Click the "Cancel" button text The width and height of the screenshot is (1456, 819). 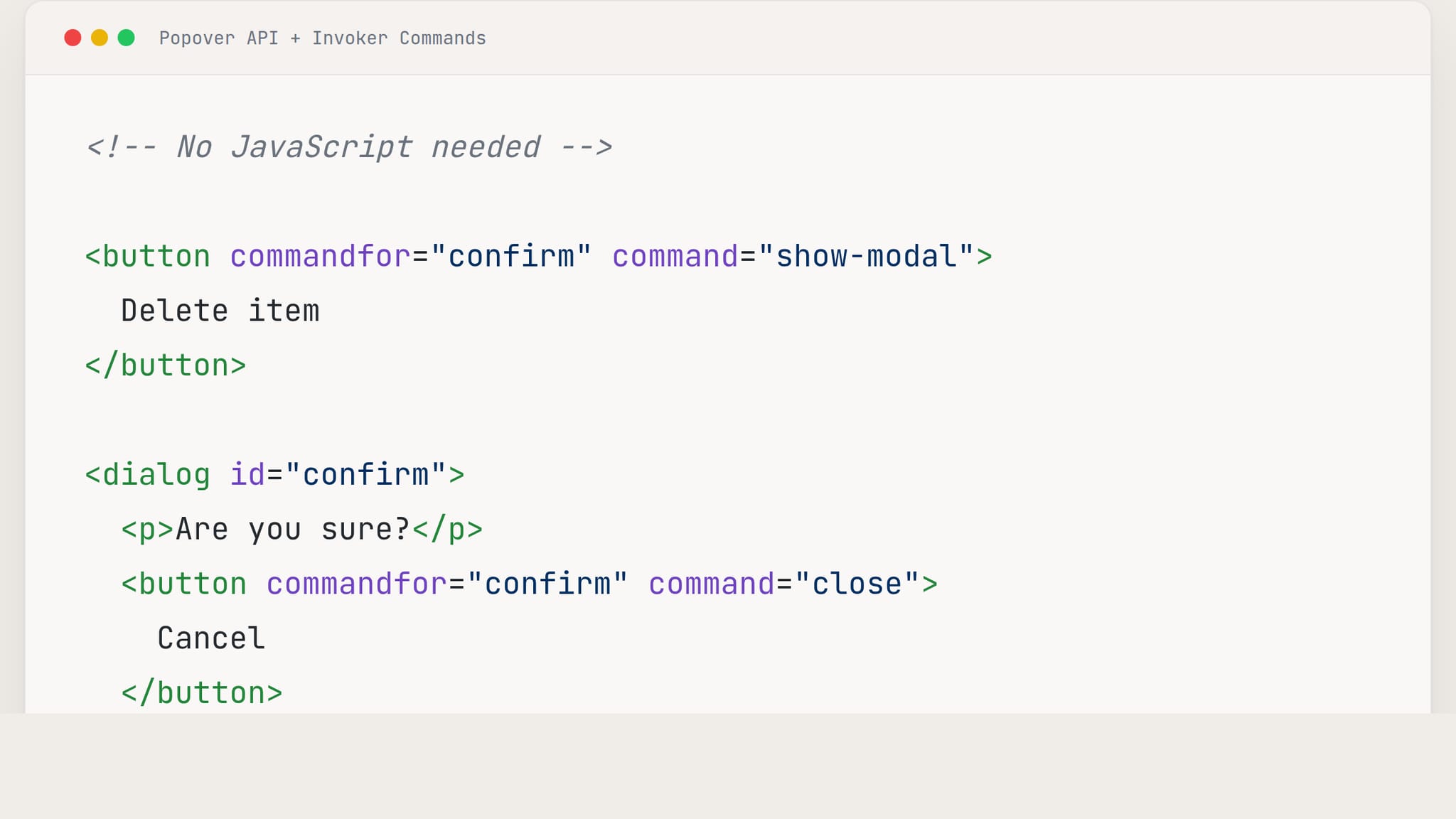[x=211, y=638]
